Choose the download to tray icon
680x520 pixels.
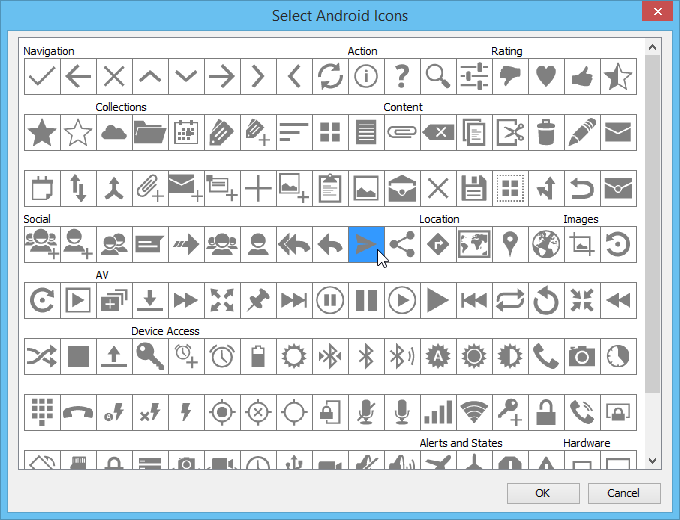tap(150, 300)
